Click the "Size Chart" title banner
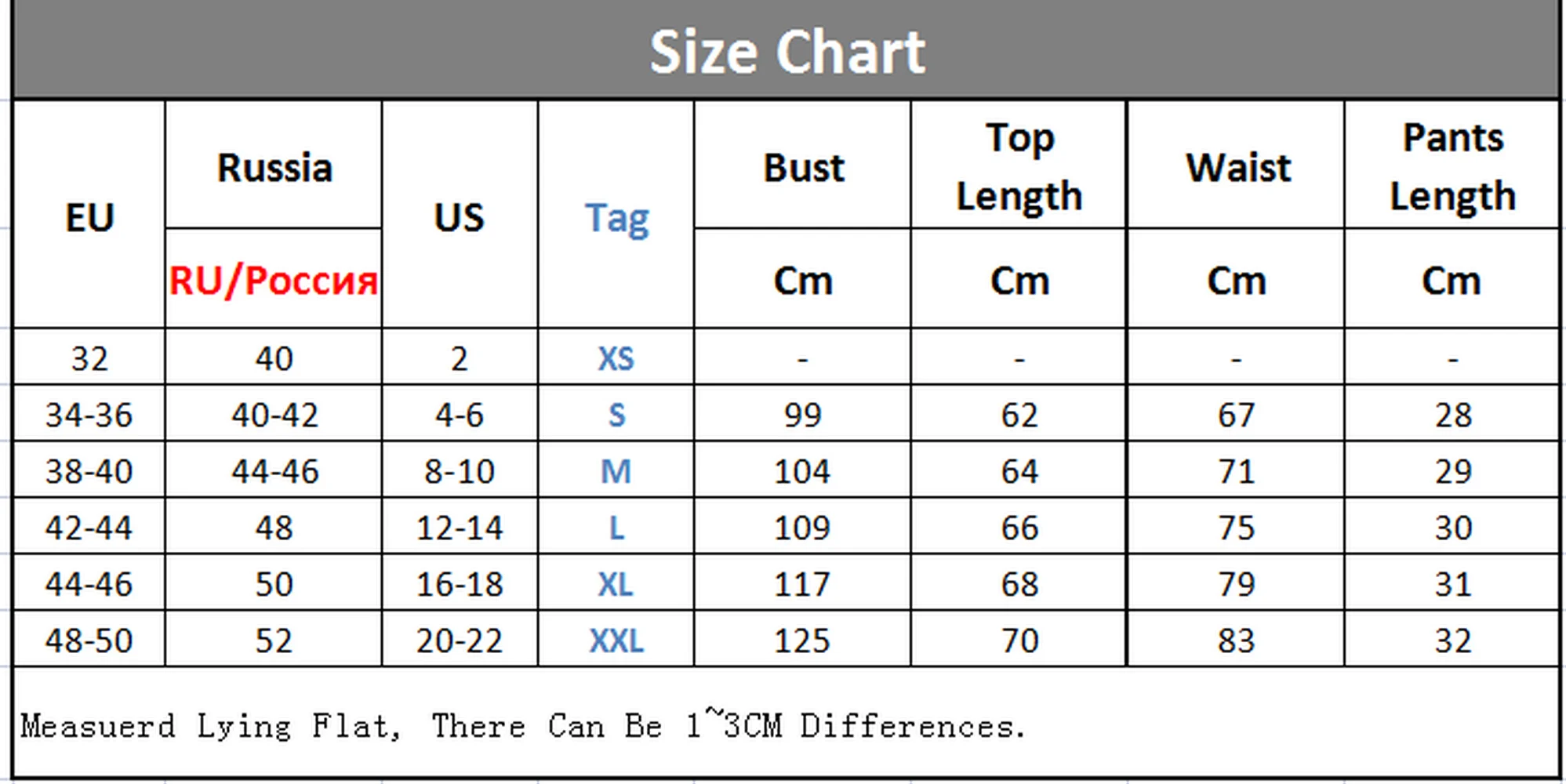 tap(787, 53)
